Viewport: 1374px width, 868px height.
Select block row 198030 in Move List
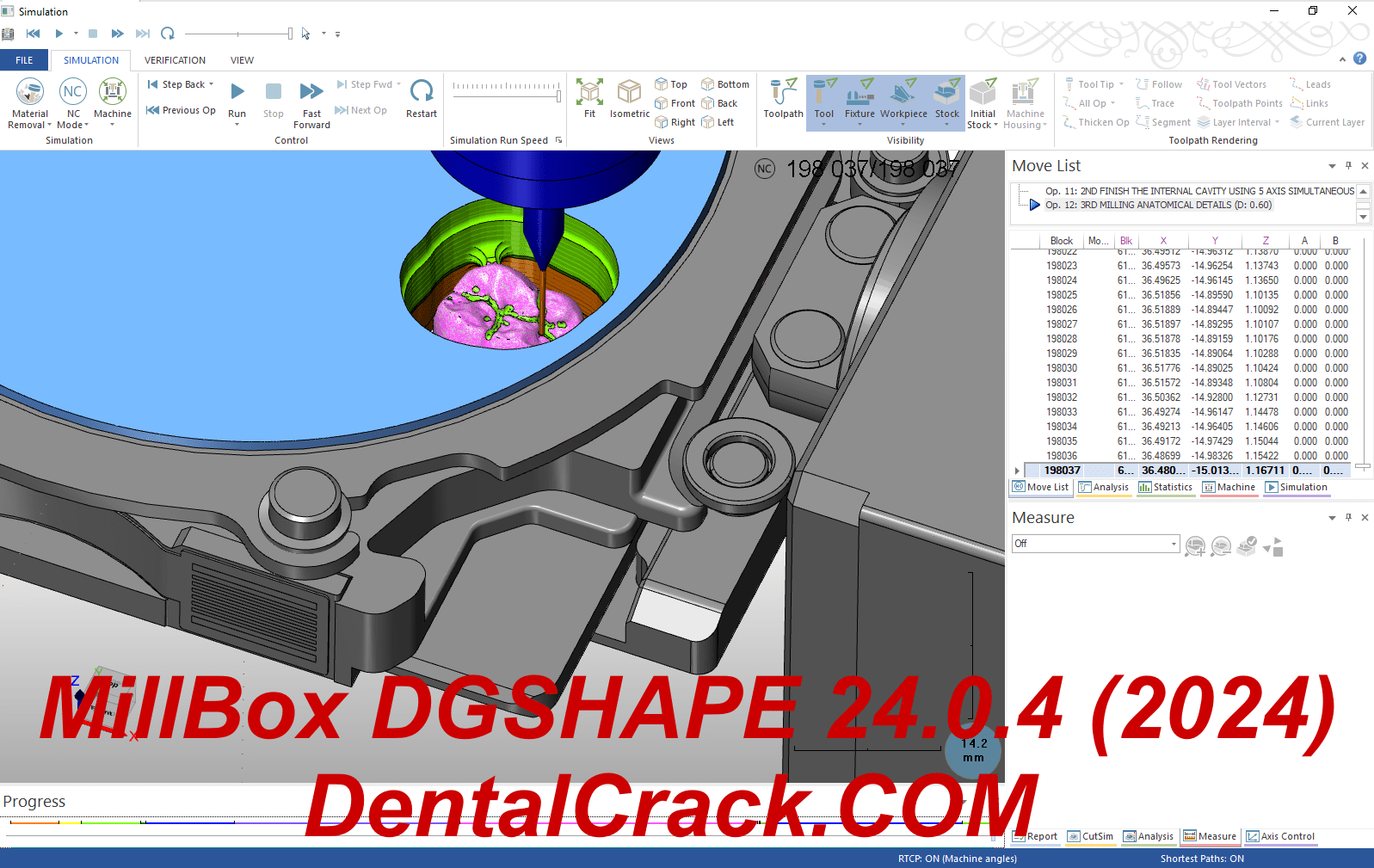[x=1189, y=368]
